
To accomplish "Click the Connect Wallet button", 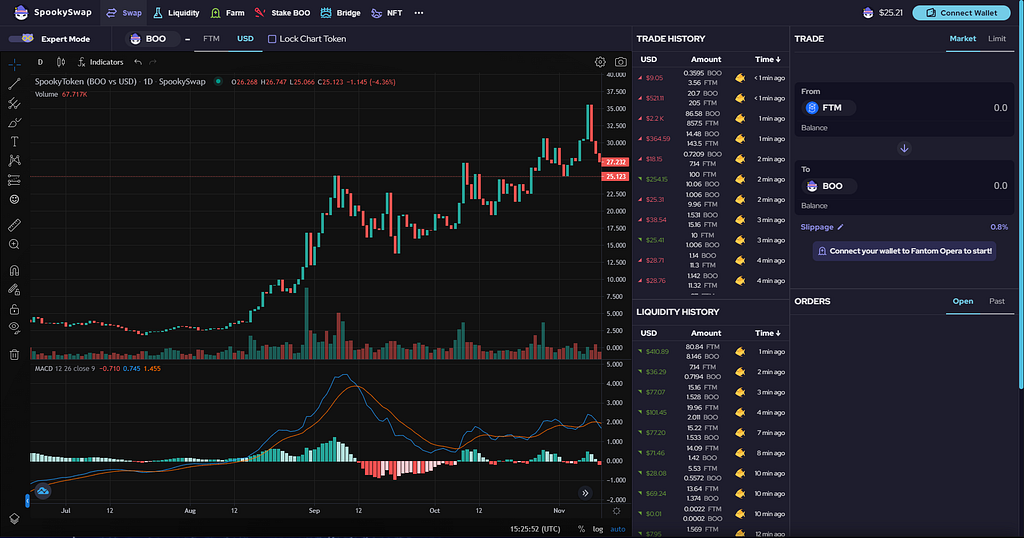I will [x=961, y=12].
